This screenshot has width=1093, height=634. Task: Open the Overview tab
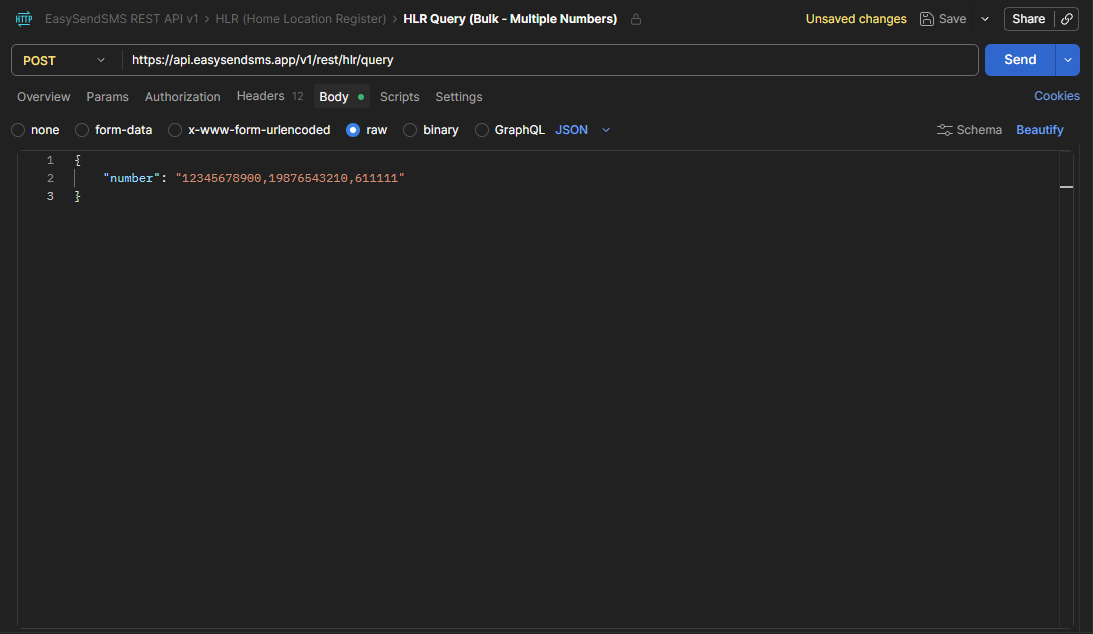43,97
